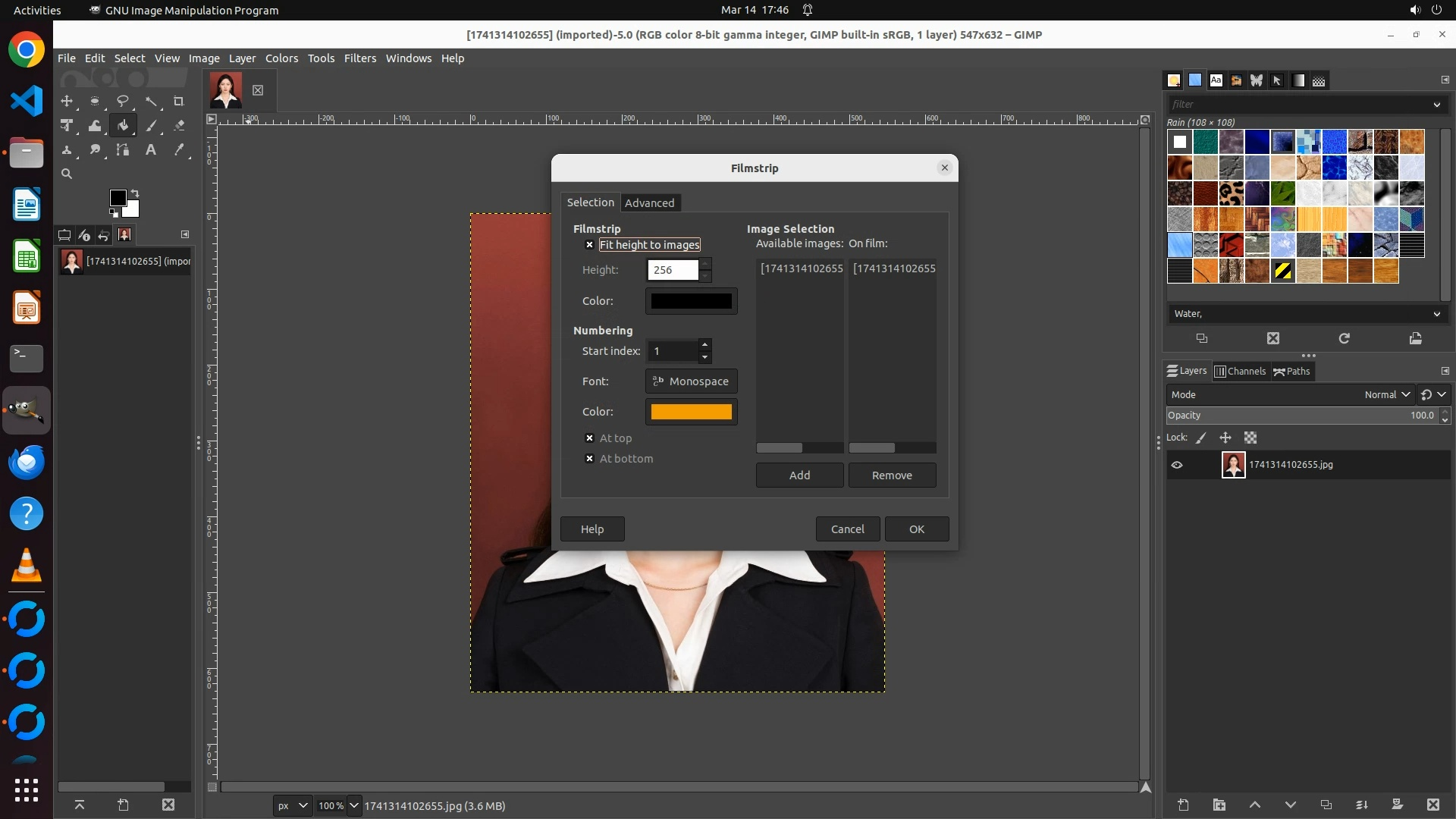This screenshot has width=1456, height=819.
Task: Select the Crop tool
Action: click(179, 101)
